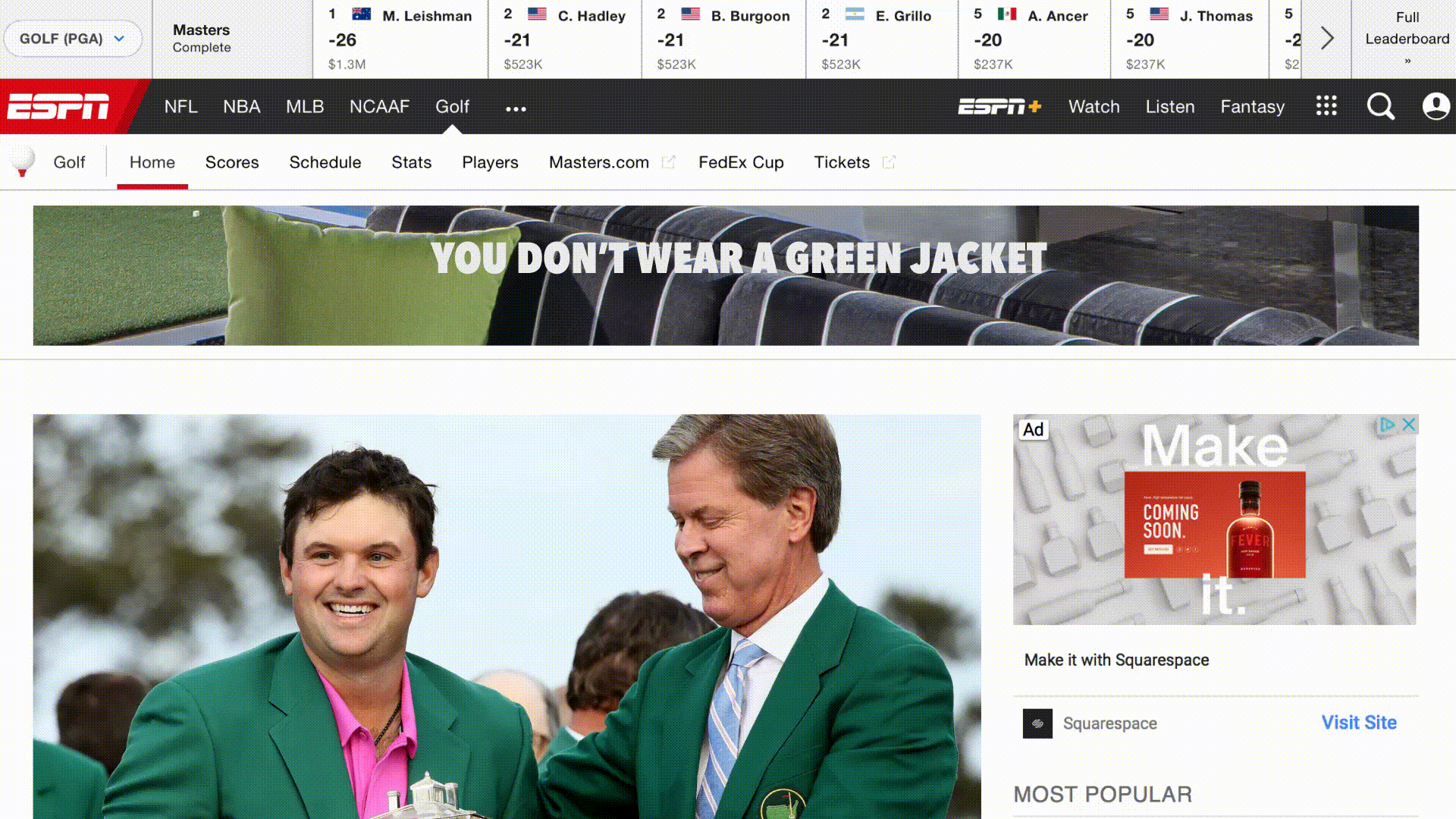This screenshot has width=1456, height=819.
Task: Click the Fantasy link
Action: (x=1252, y=107)
